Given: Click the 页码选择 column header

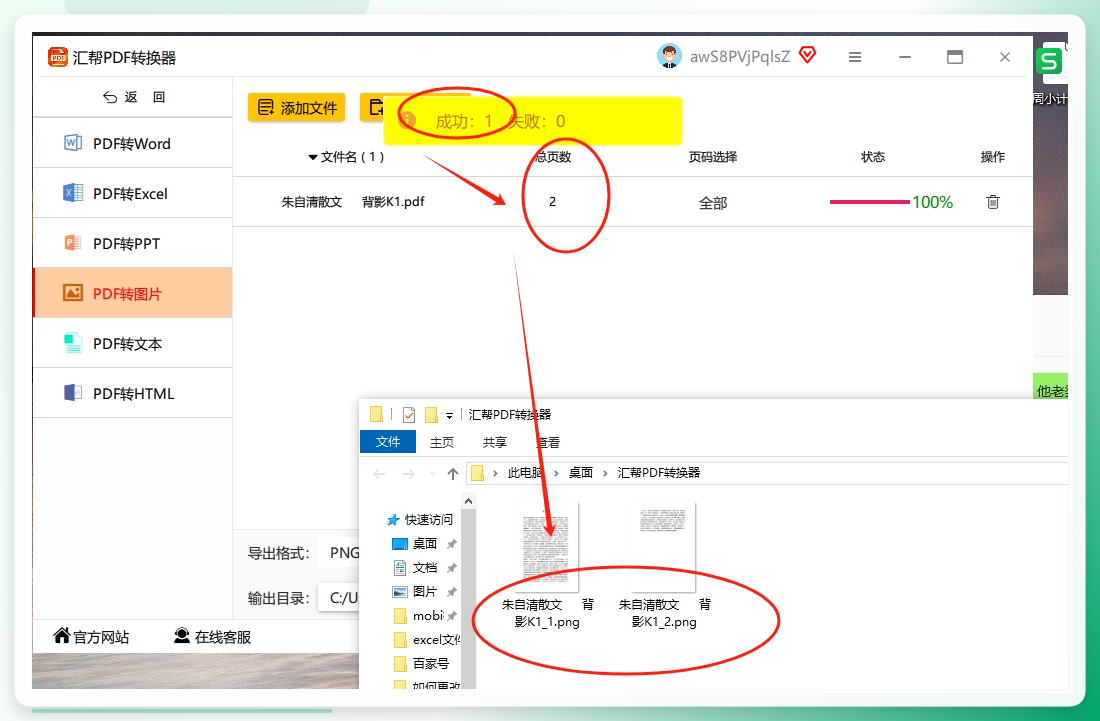Looking at the screenshot, I should point(713,157).
